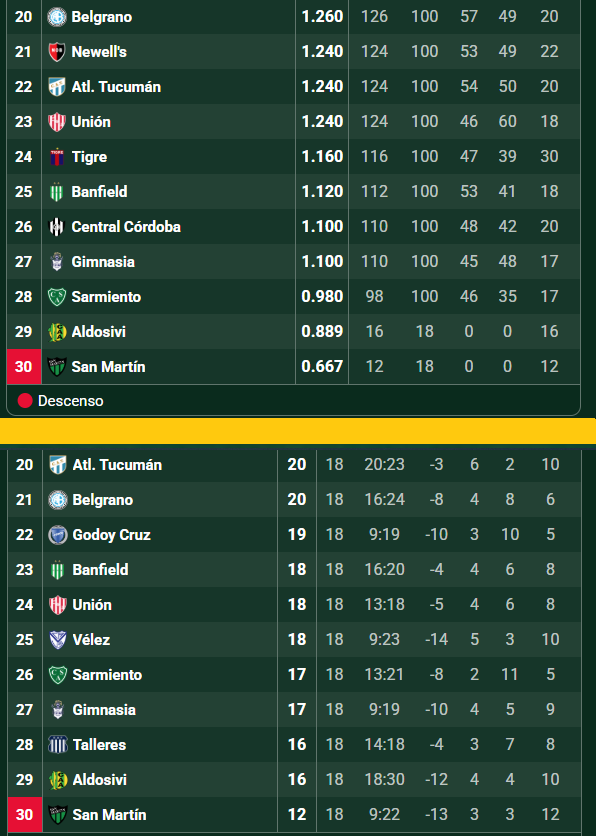Click the red Descenso legend dot
The width and height of the screenshot is (596, 836).
pyautogui.click(x=25, y=400)
